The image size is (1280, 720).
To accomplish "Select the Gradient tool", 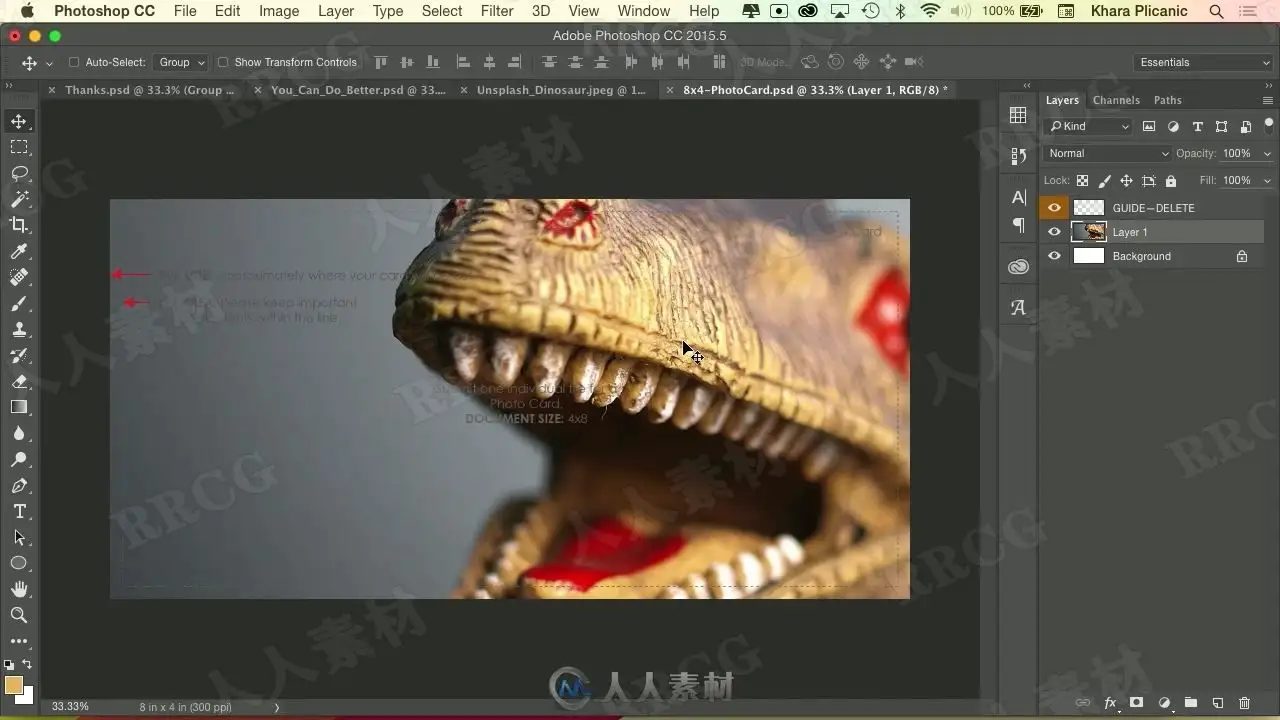I will [19, 407].
